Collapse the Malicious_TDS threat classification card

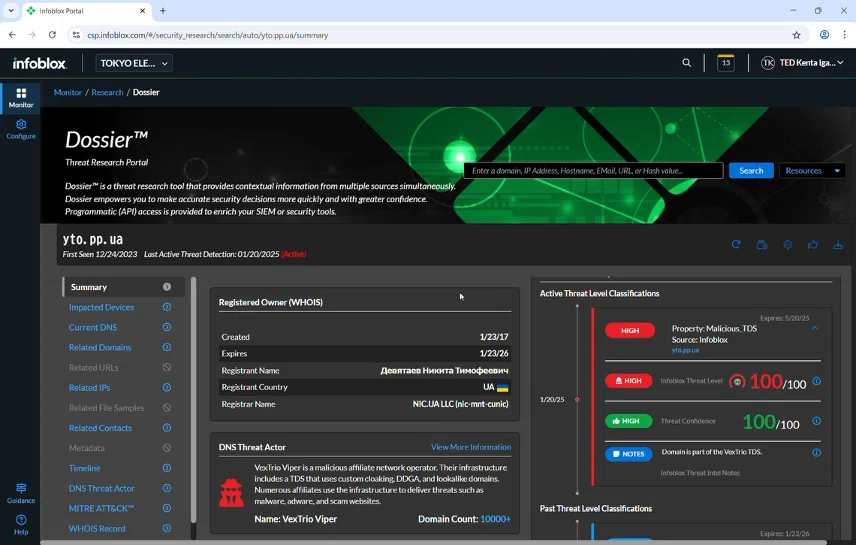click(x=815, y=328)
